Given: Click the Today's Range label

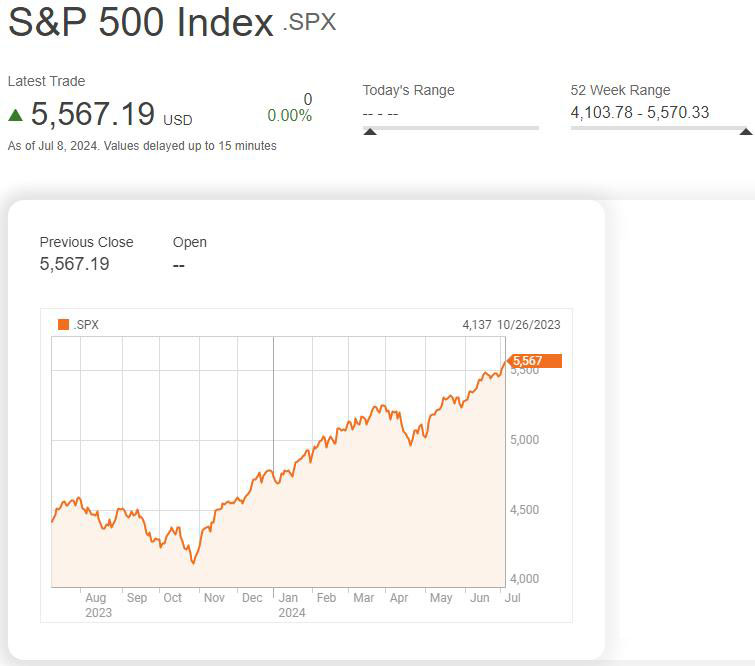Looking at the screenshot, I should (408, 90).
